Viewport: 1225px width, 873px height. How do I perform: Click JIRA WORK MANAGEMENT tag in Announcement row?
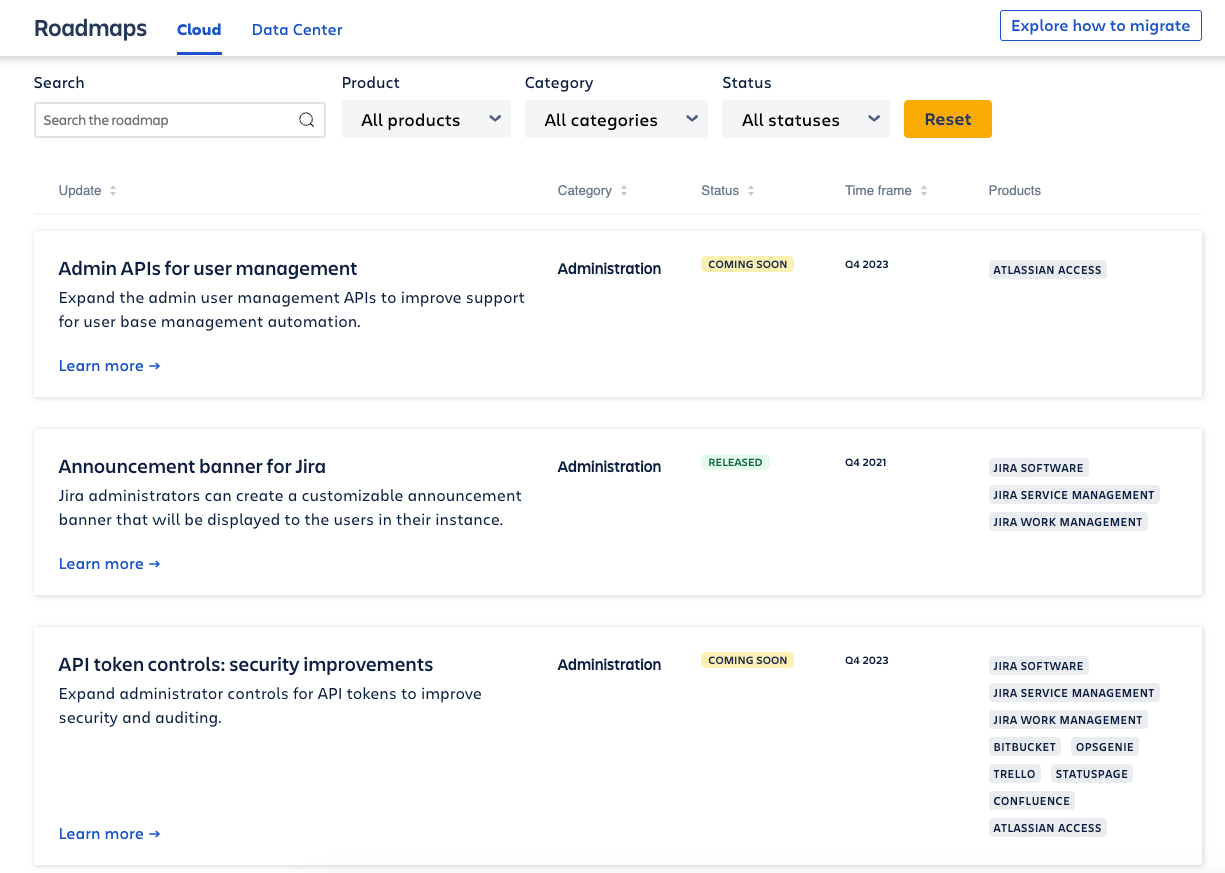(1068, 522)
